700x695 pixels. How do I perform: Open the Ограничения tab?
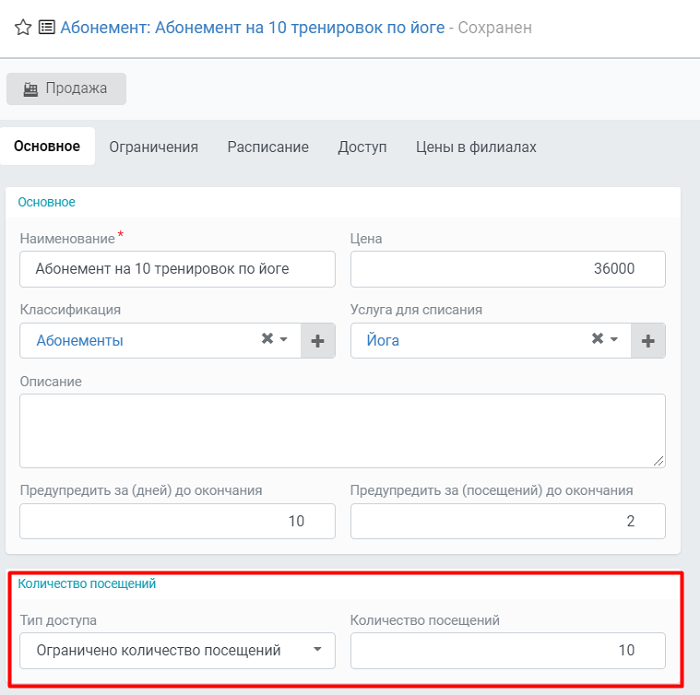154,147
